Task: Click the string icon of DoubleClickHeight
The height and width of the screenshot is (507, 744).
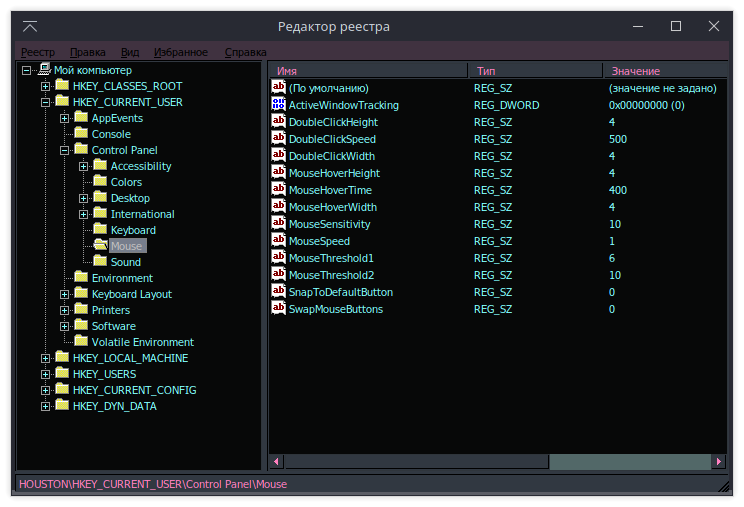Action: pos(279,121)
